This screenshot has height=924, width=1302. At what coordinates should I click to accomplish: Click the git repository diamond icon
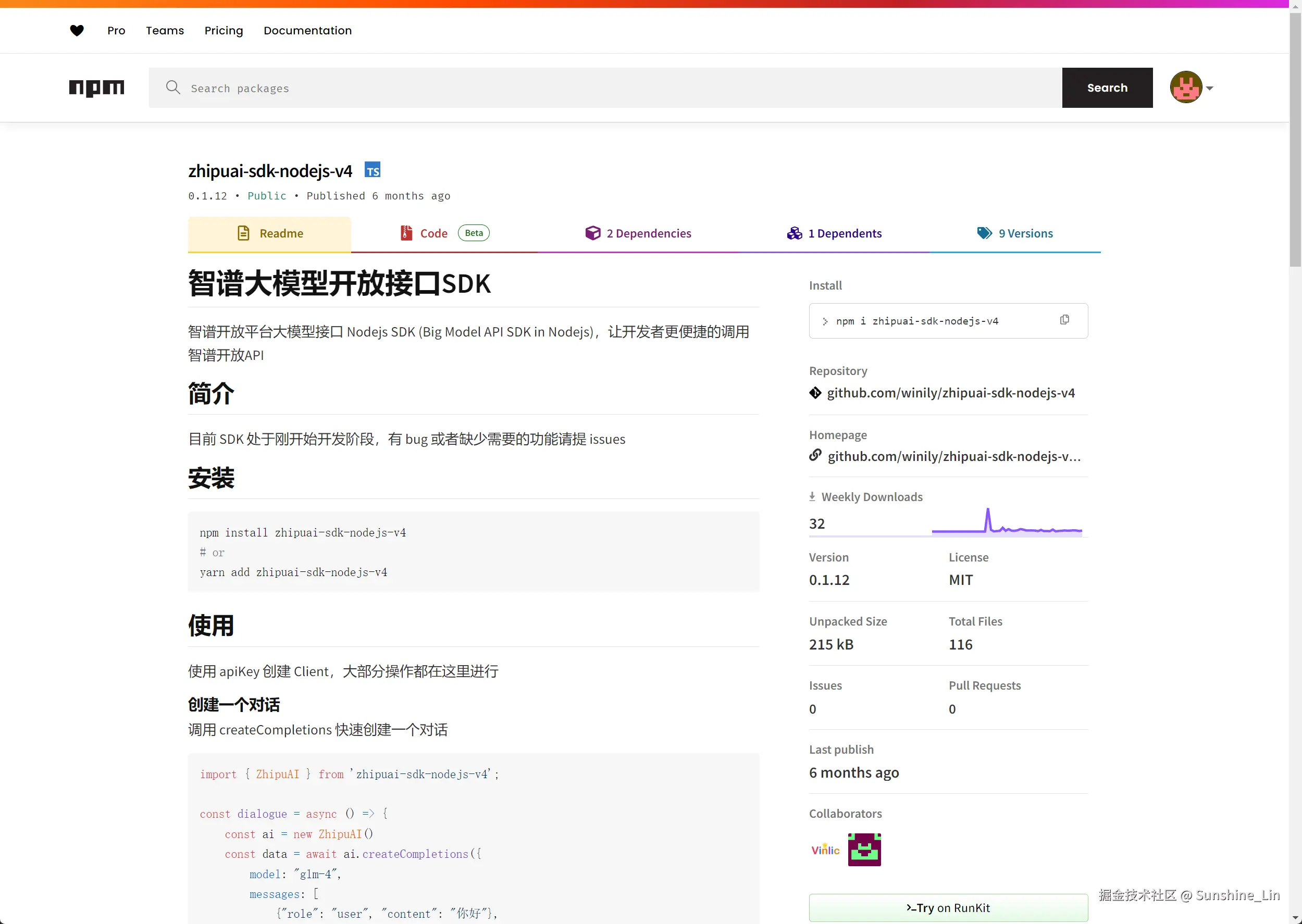click(x=815, y=393)
